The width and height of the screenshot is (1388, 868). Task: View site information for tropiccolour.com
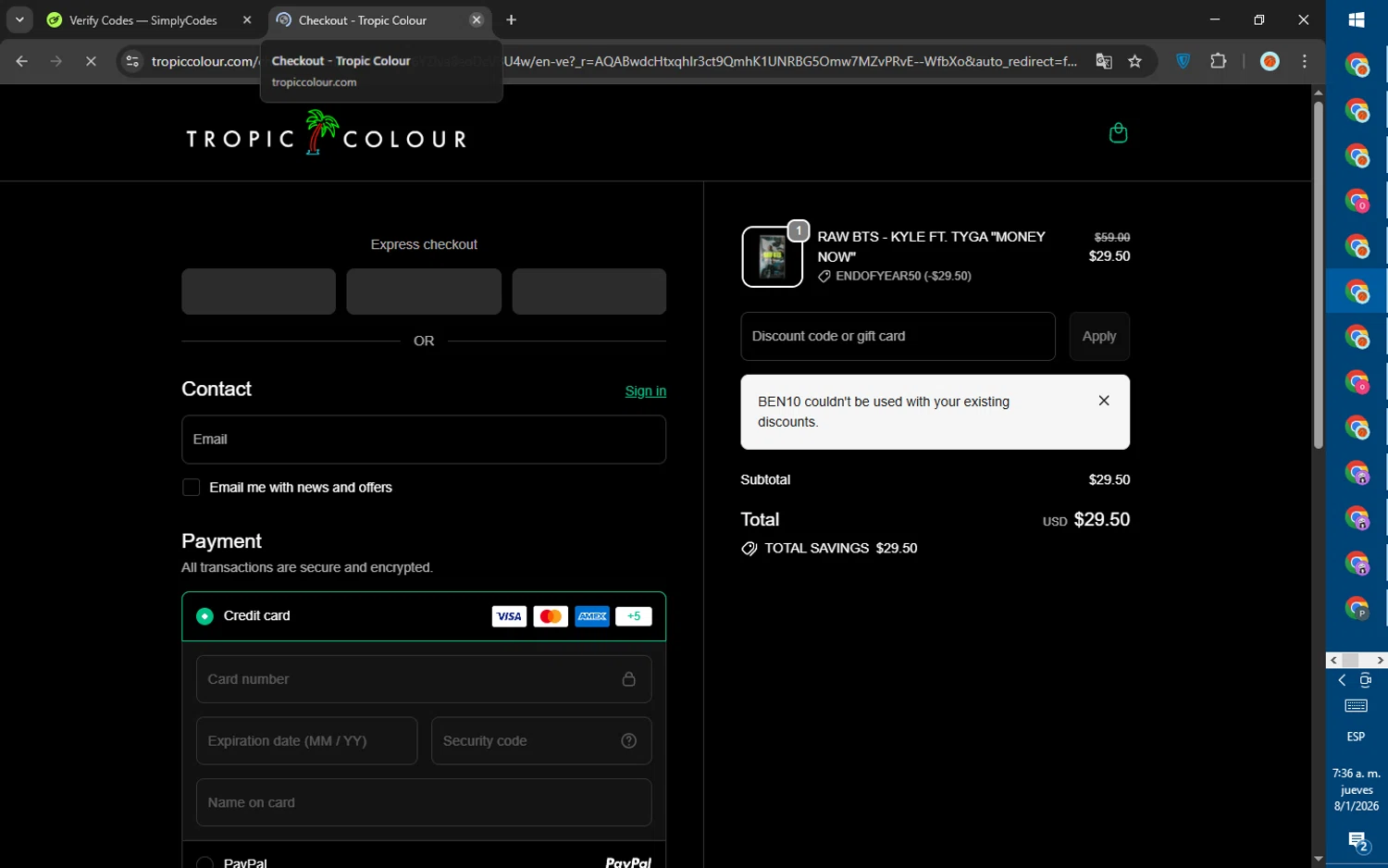[132, 61]
